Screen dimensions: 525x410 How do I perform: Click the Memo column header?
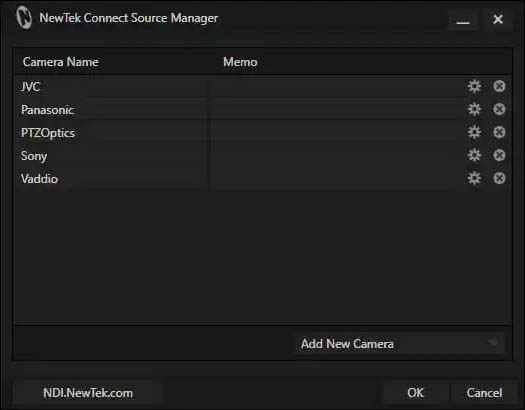240,62
